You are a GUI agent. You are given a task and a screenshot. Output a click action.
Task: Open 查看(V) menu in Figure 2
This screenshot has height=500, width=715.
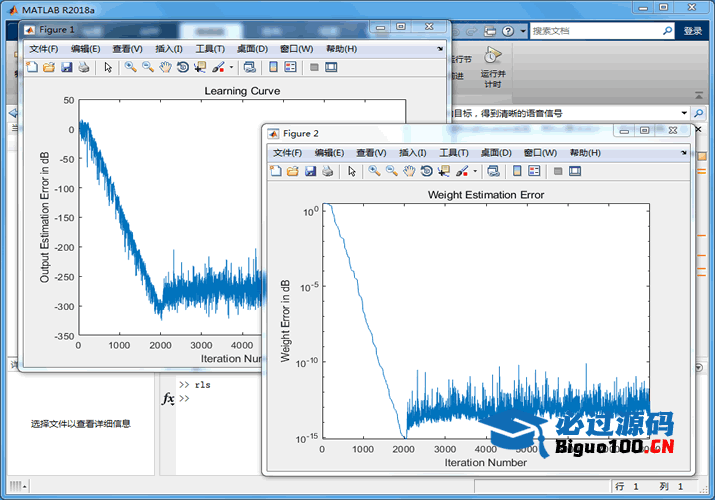pyautogui.click(x=371, y=153)
